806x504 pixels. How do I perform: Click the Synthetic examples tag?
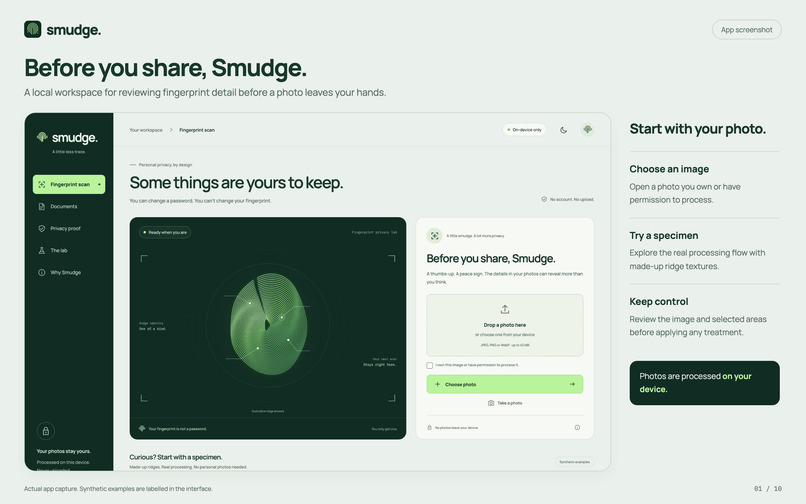point(575,462)
